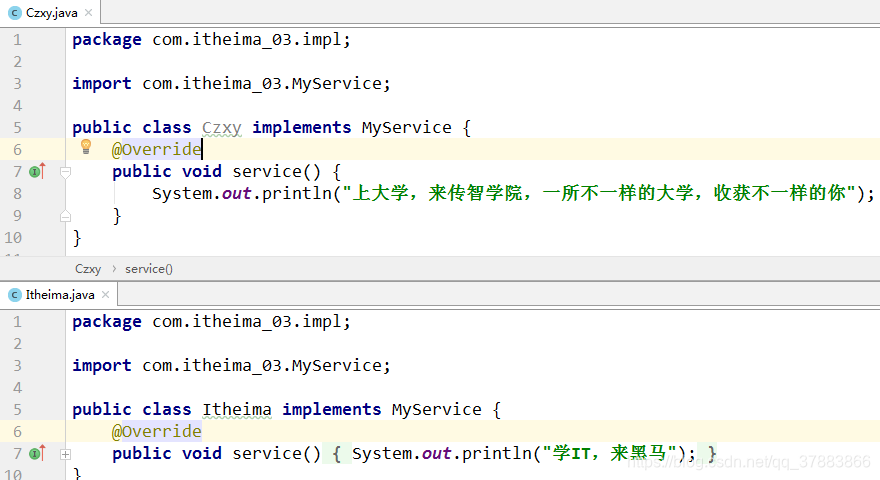This screenshot has height=480, width=880.
Task: Click Czxy in the breadcrumb bar
Action: tap(88, 269)
